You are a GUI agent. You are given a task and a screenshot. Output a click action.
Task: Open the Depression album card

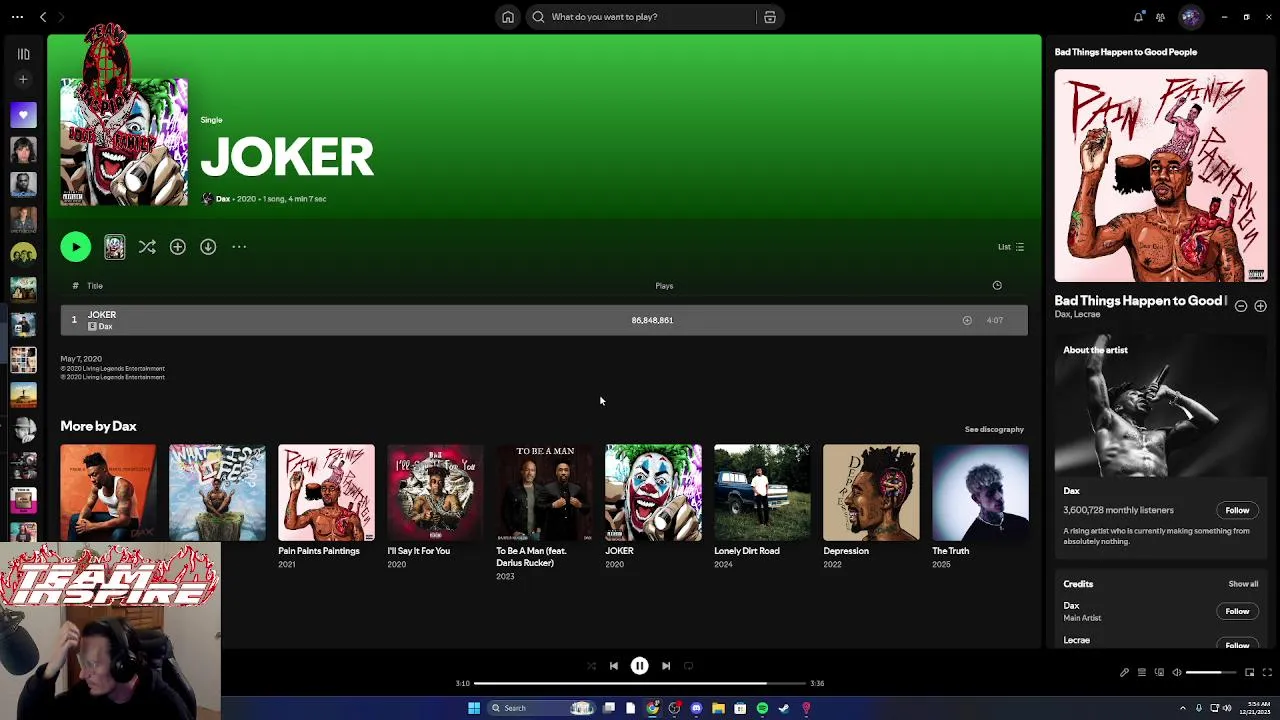(871, 506)
